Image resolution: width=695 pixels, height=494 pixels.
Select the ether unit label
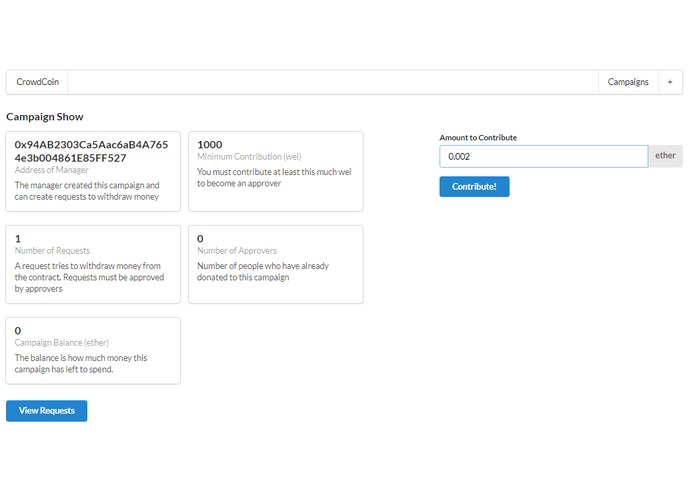click(665, 156)
